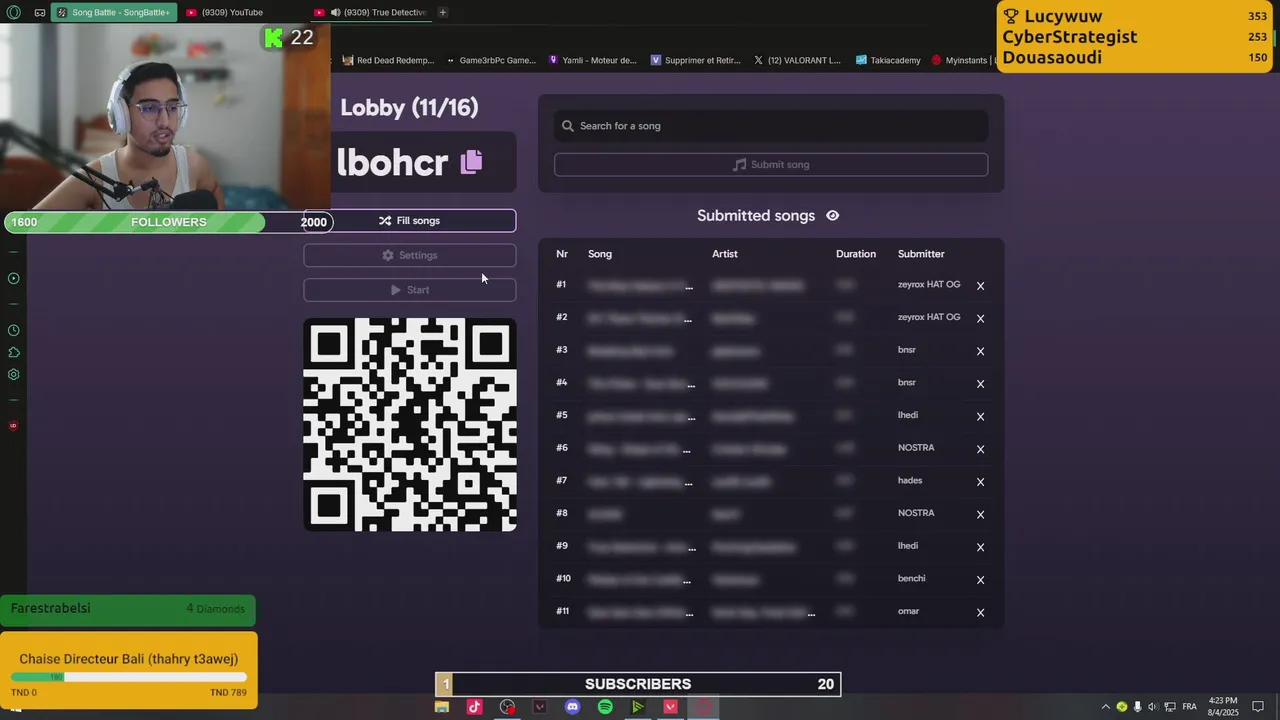The image size is (1280, 720).
Task: Open the Opera browser menu icon
Action: (x=13, y=12)
